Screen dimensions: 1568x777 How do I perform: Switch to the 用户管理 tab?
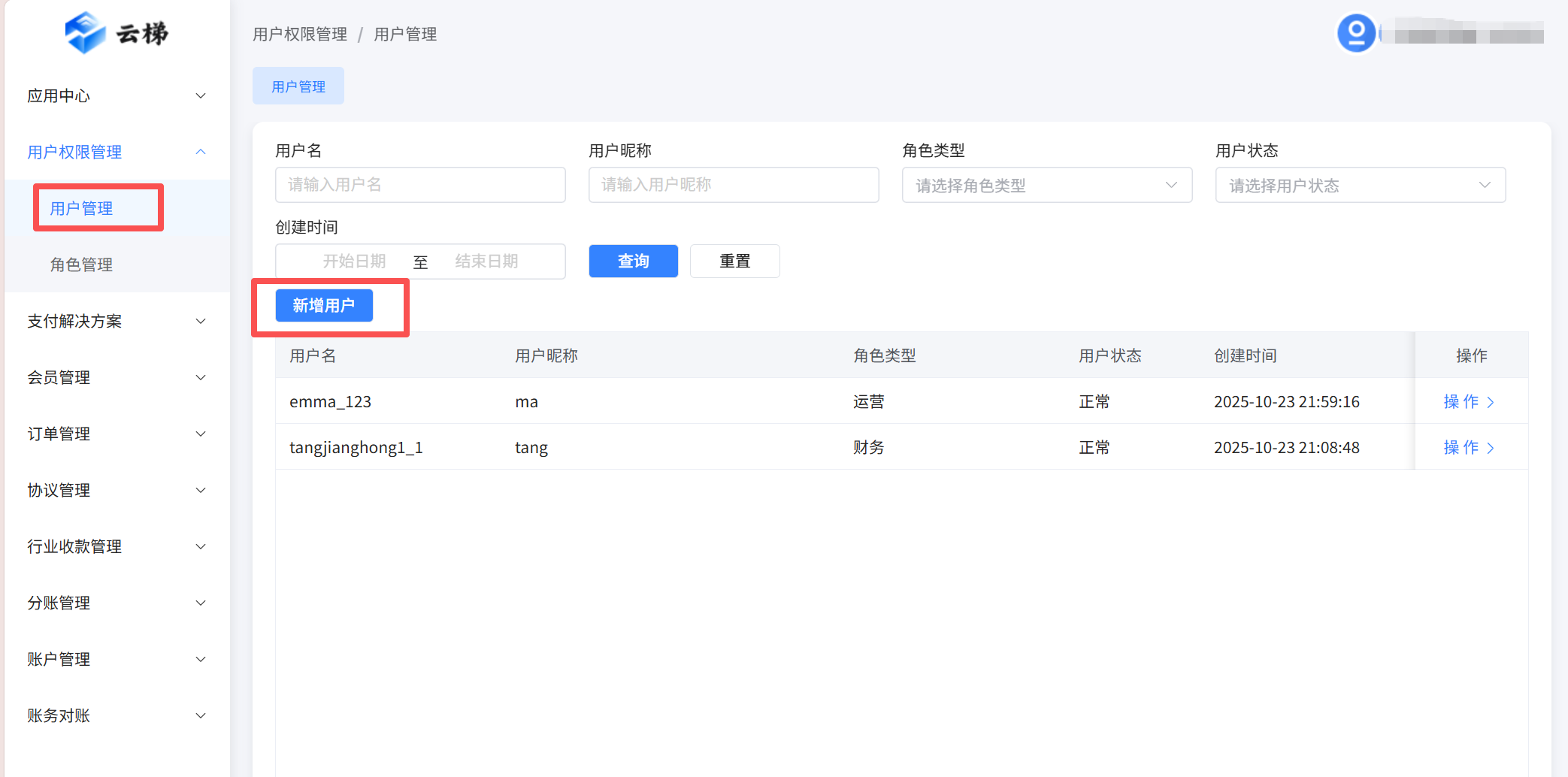click(x=298, y=86)
